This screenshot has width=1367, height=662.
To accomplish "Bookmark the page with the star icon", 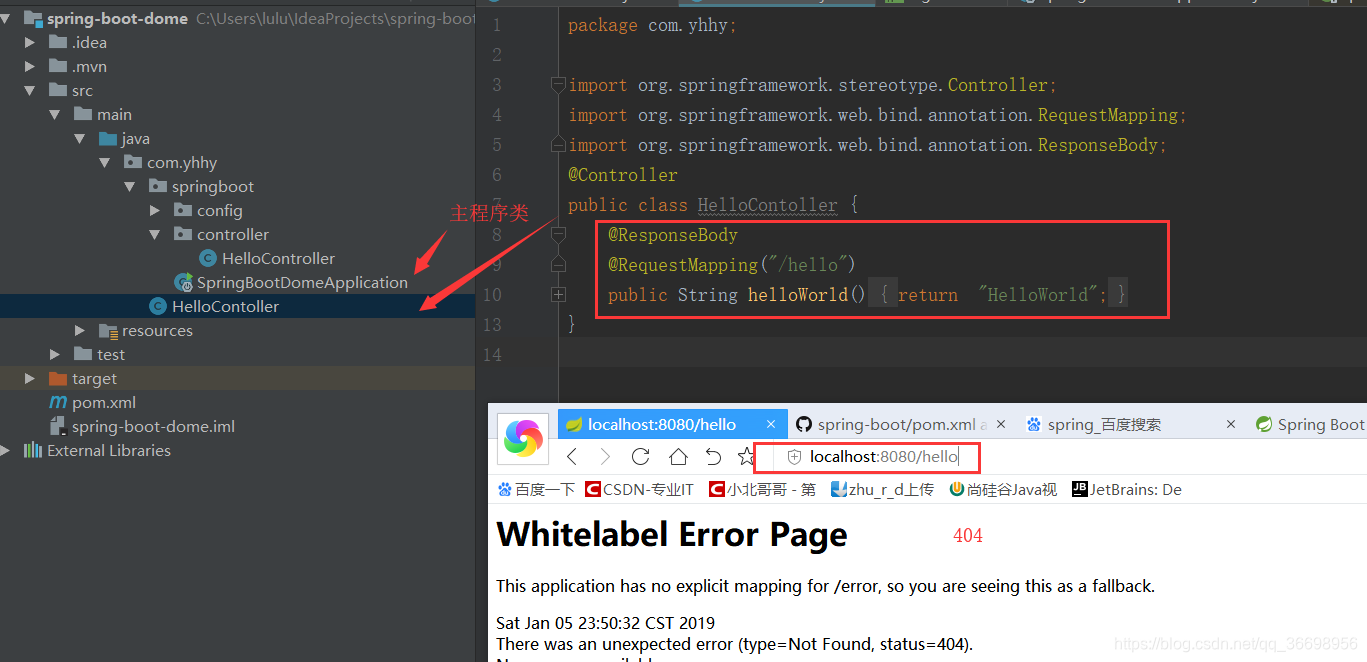I will click(745, 457).
